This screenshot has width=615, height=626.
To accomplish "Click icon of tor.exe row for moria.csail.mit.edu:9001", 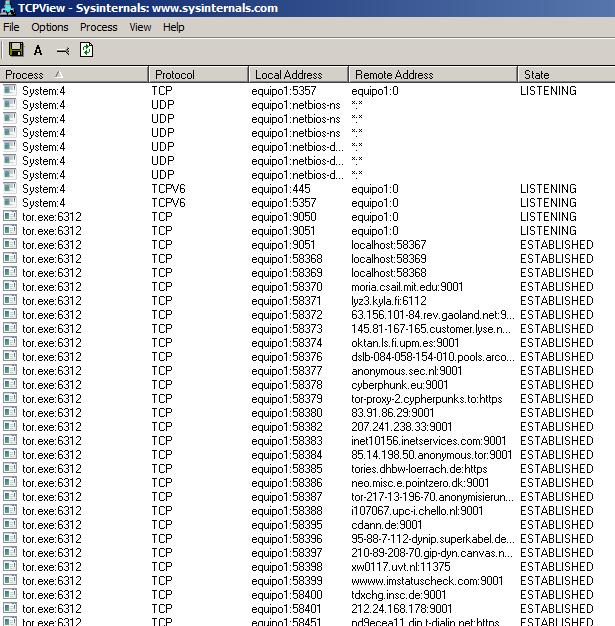I will pyautogui.click(x=10, y=286).
